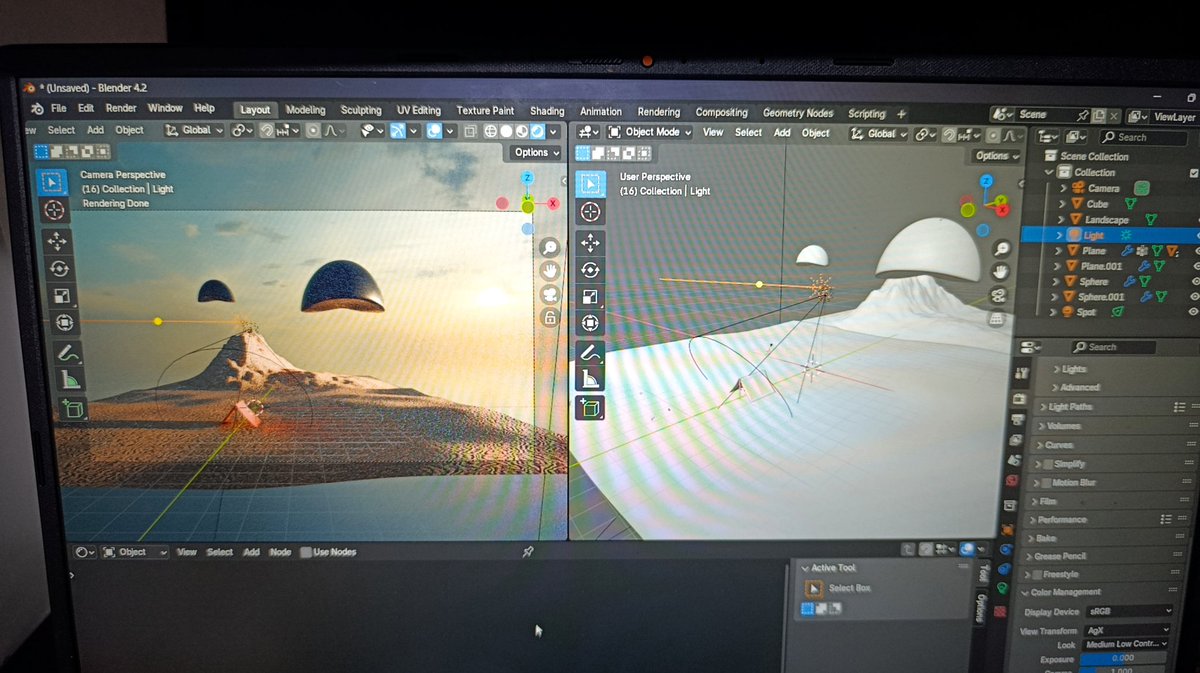The image size is (1200, 673).
Task: Open the Render menu
Action: click(x=121, y=108)
